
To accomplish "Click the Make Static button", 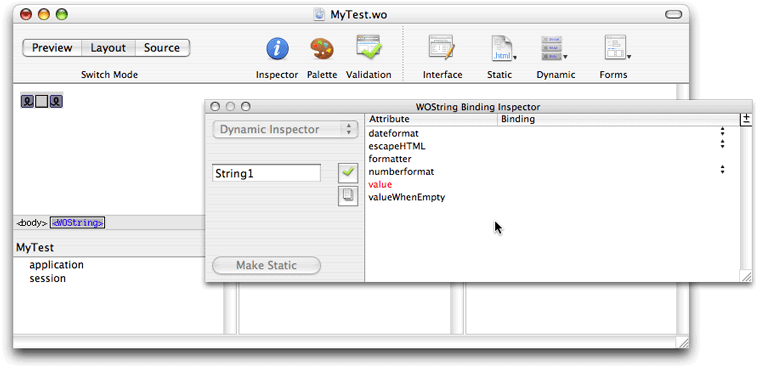I will coord(266,265).
